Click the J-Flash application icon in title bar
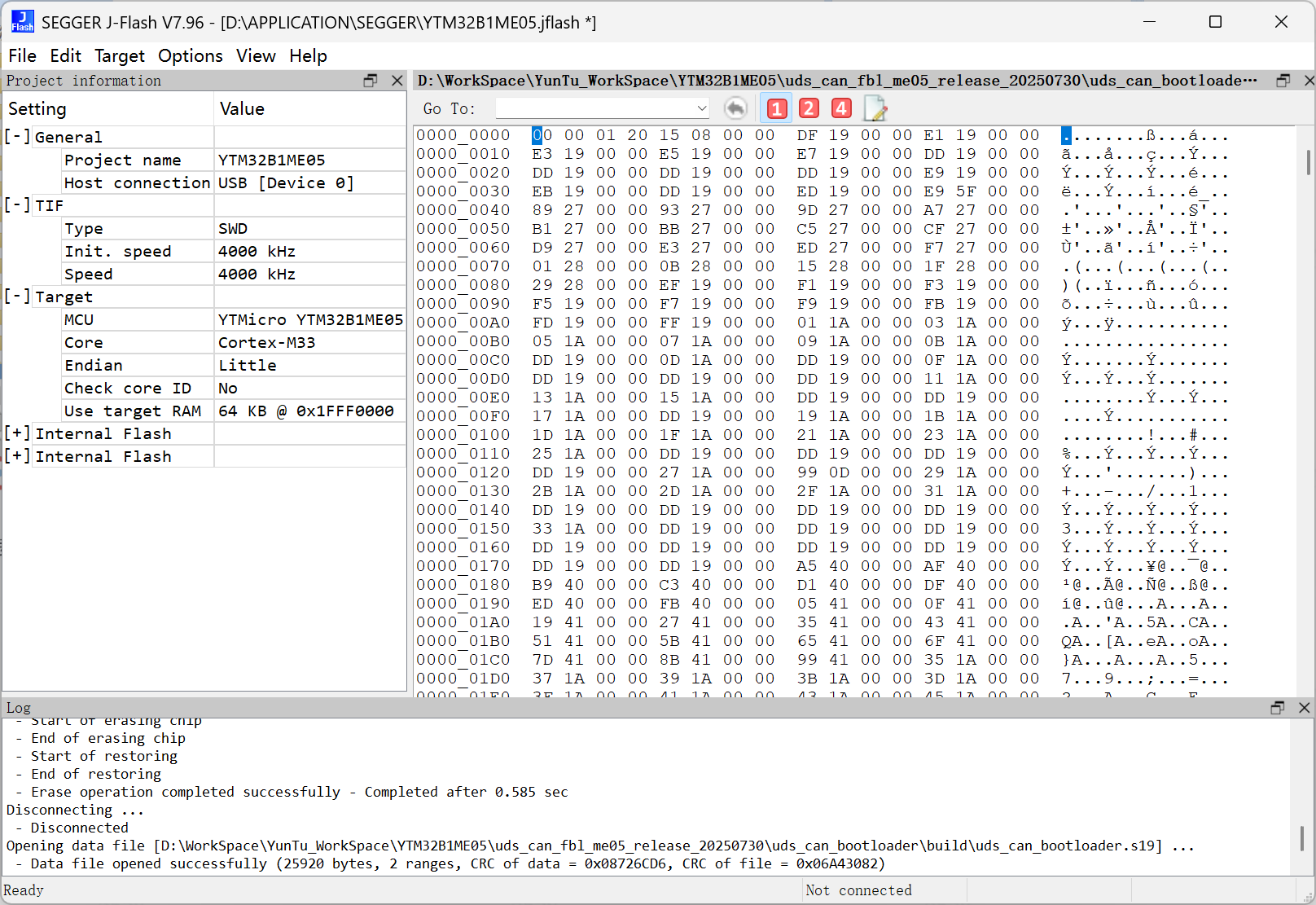Viewport: 1316px width, 905px height. tap(22, 22)
